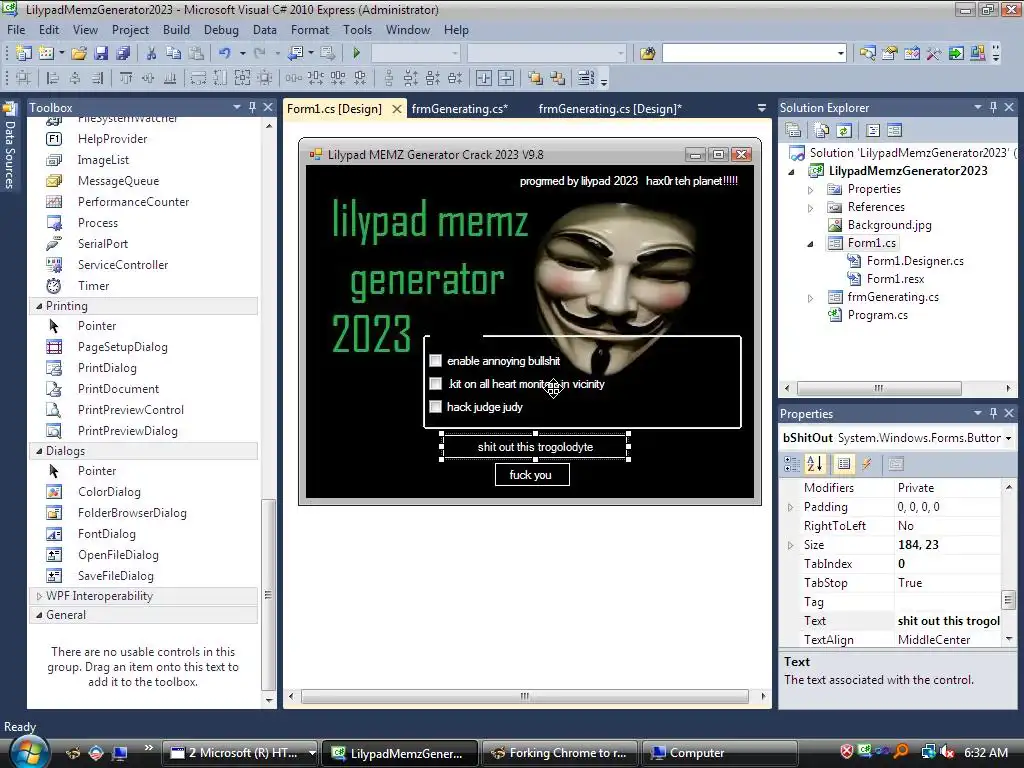Collapse the Dialogs toolbox group

[39, 451]
